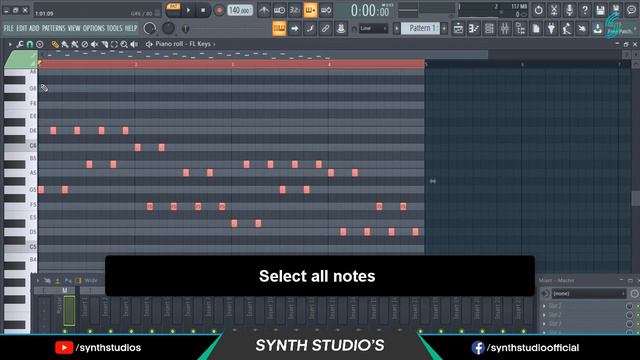Select the Mute tool in piano roll toolbar
640x360 pixels.
(x=94, y=44)
